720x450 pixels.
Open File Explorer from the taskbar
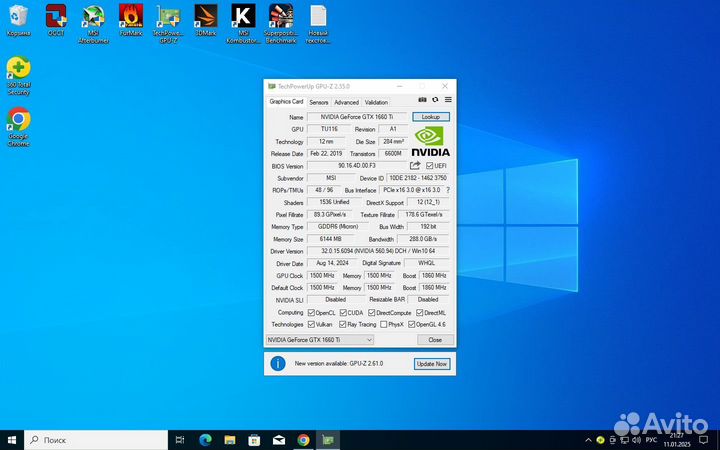[230, 440]
